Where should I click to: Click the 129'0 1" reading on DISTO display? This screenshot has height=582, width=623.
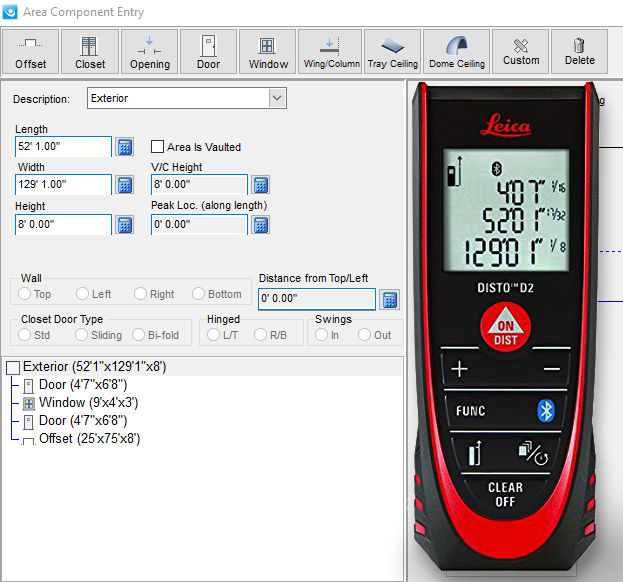pos(515,252)
